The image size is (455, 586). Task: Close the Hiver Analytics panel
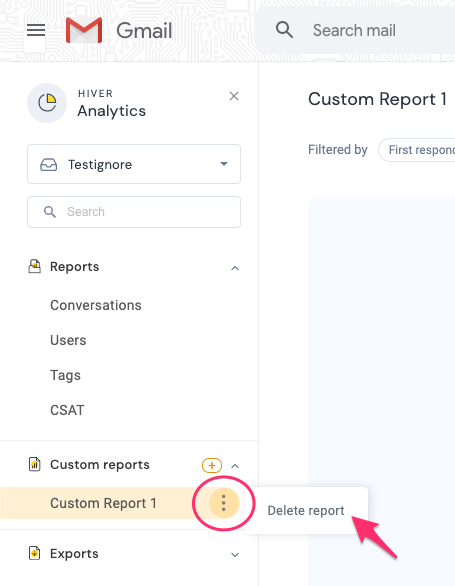(234, 96)
